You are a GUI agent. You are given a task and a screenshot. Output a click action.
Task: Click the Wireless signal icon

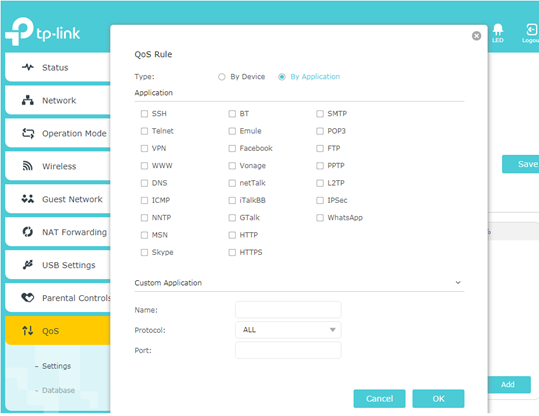28,166
